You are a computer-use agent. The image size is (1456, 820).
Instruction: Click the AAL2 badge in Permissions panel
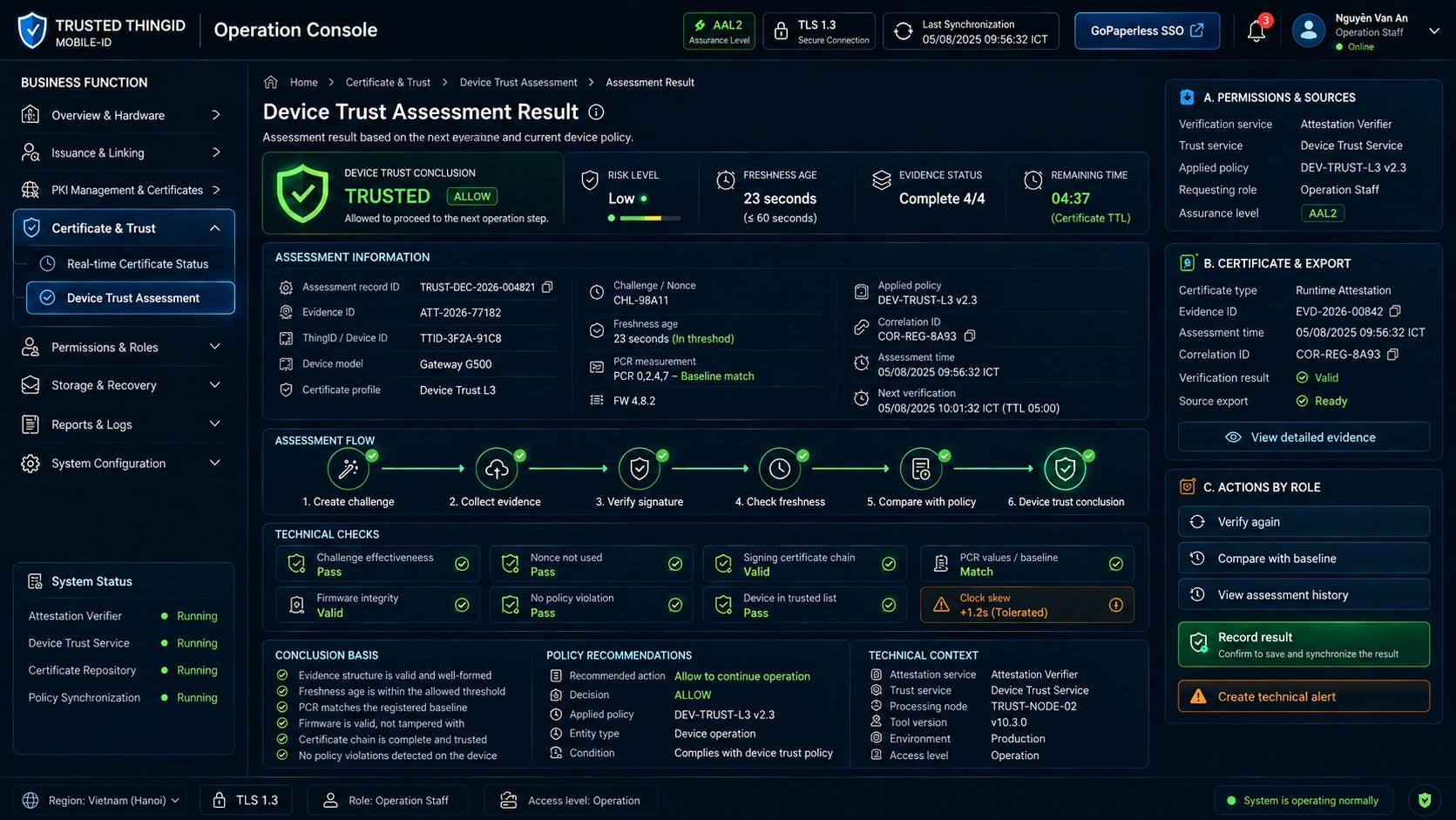pos(1322,213)
